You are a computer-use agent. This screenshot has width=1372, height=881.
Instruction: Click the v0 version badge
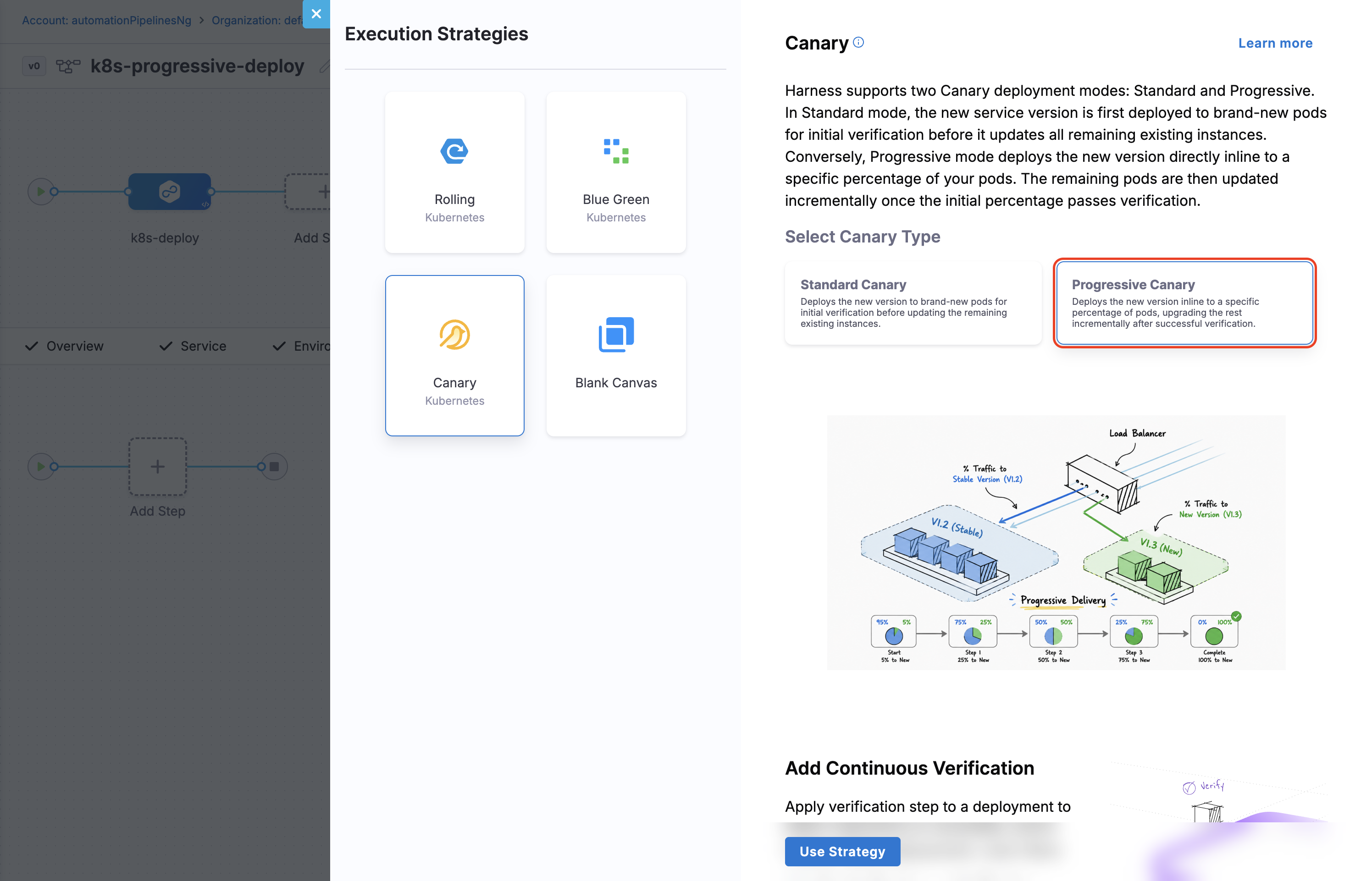pyautogui.click(x=34, y=66)
